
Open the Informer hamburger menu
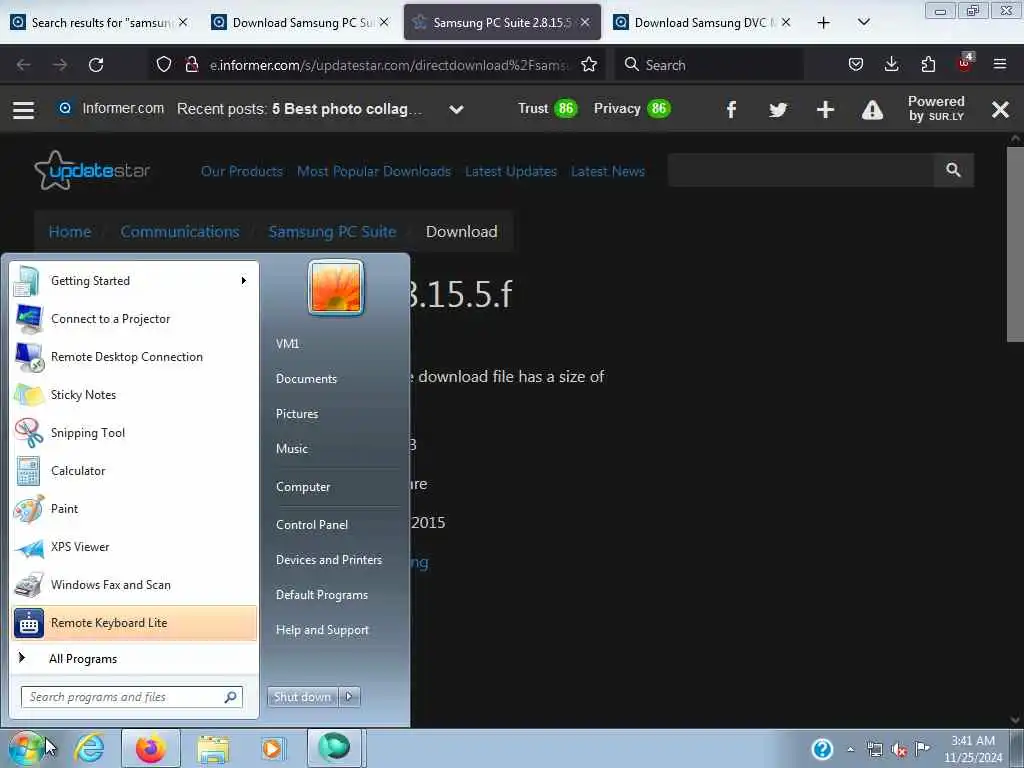coord(24,109)
